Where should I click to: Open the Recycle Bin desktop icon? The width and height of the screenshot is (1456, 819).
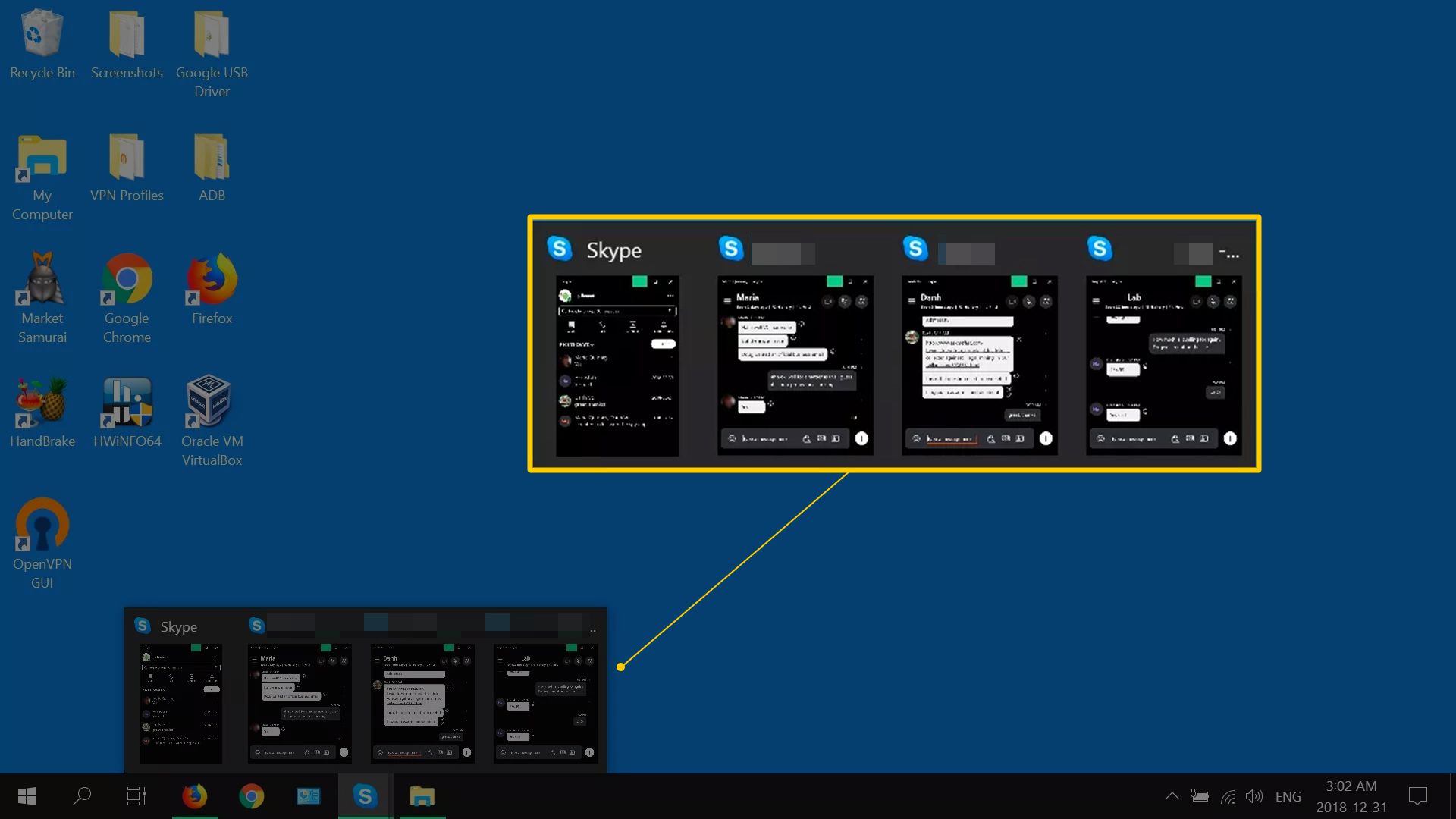(x=42, y=44)
